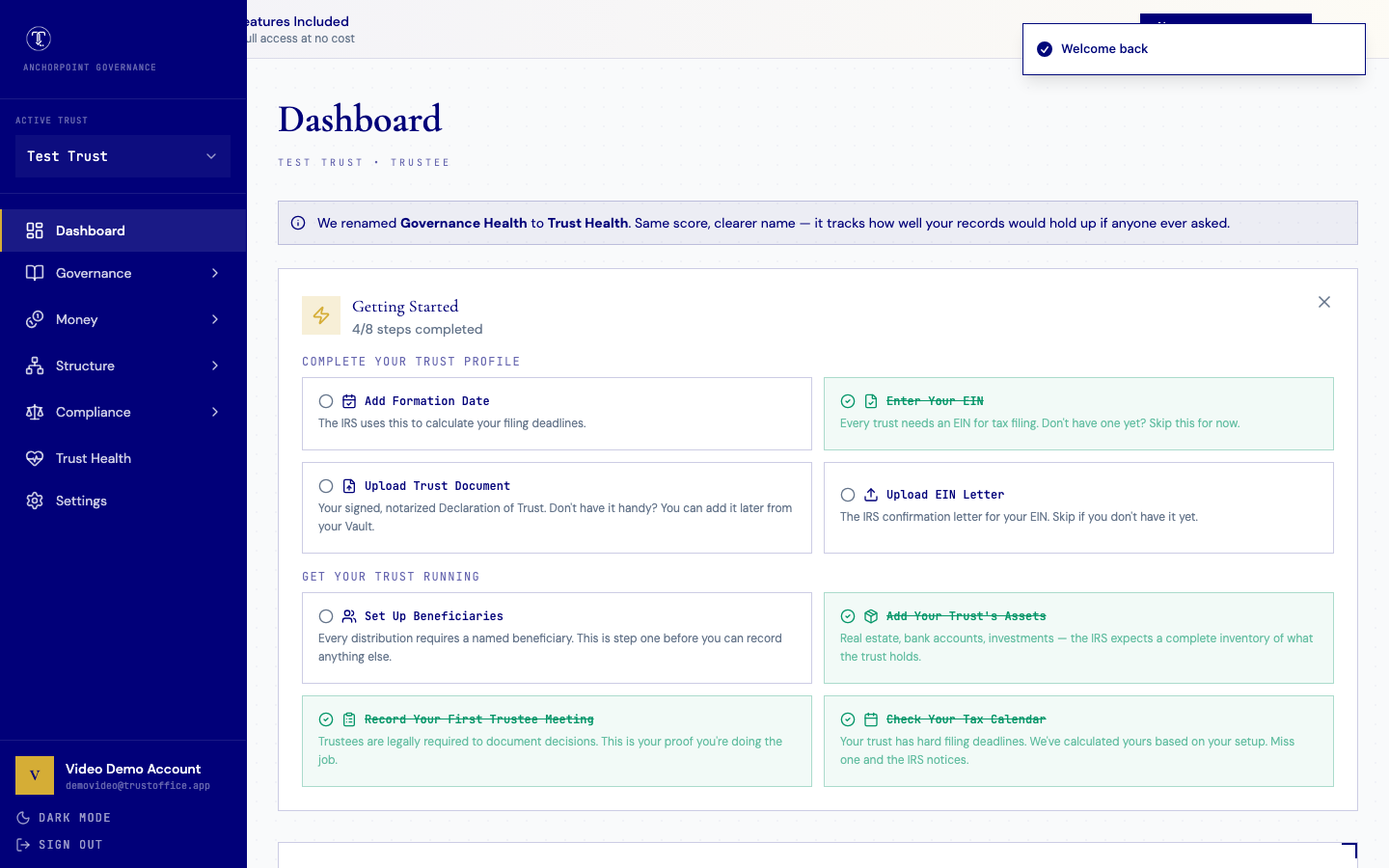Open the Structure menu item
Viewport: 1389px width, 868px height.
click(x=123, y=366)
